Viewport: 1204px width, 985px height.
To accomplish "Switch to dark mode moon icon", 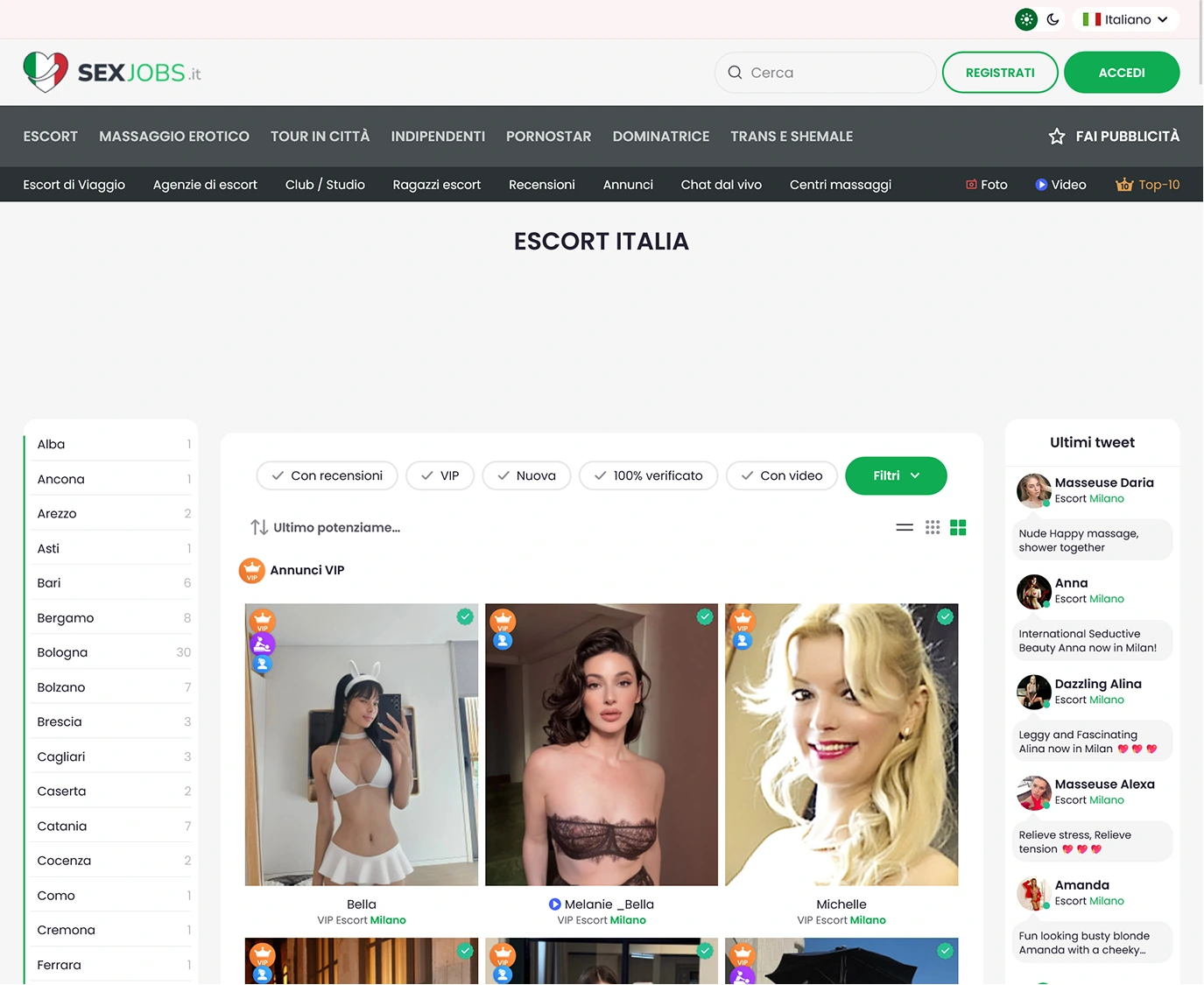I will (x=1053, y=19).
